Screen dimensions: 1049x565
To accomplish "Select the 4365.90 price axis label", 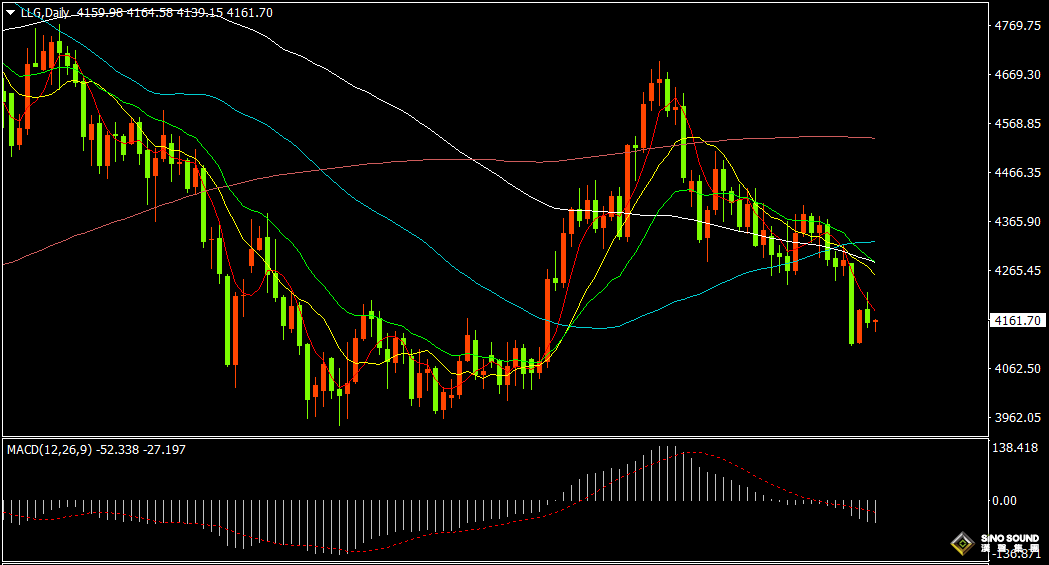I will click(1018, 221).
